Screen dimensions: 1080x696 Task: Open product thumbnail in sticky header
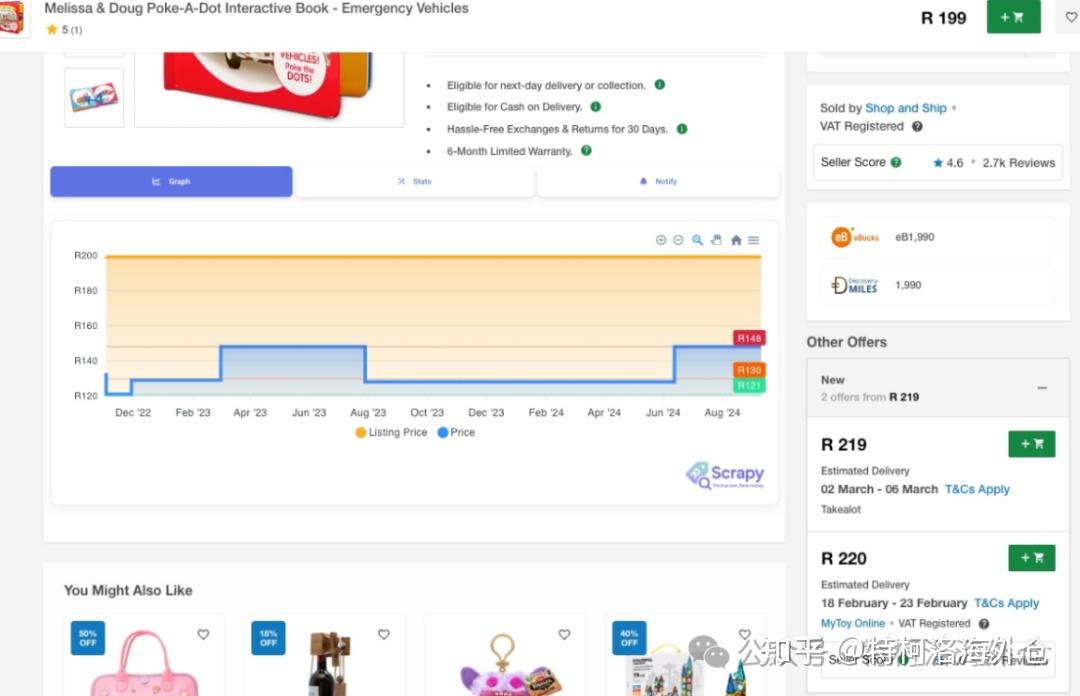12,17
